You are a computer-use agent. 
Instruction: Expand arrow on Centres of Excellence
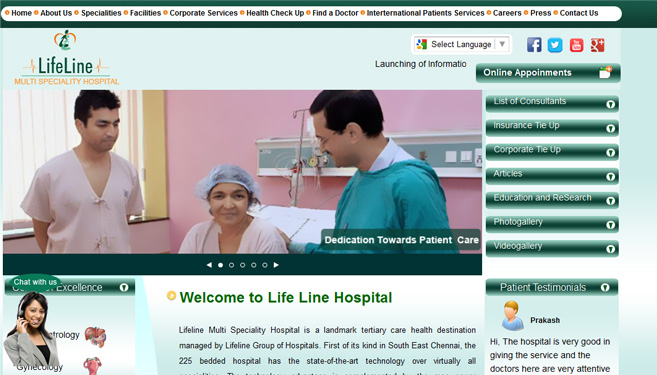(124, 287)
